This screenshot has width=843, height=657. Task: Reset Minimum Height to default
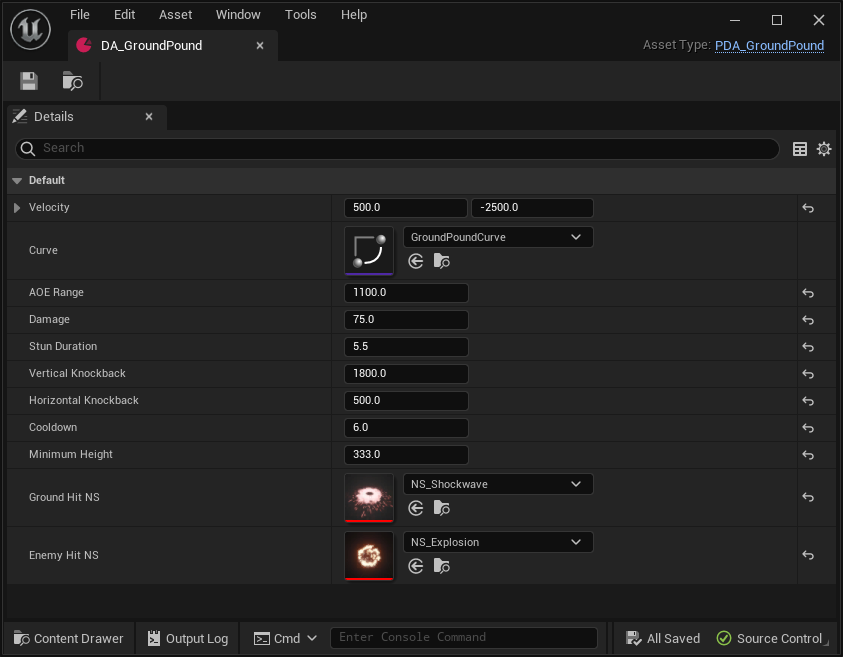tap(808, 455)
